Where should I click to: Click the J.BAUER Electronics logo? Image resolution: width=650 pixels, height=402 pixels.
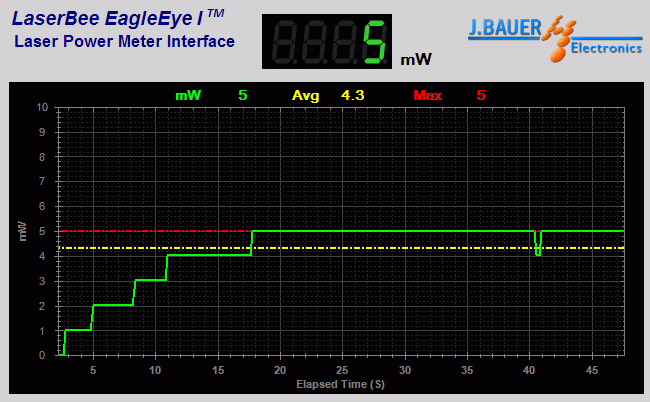pos(555,39)
